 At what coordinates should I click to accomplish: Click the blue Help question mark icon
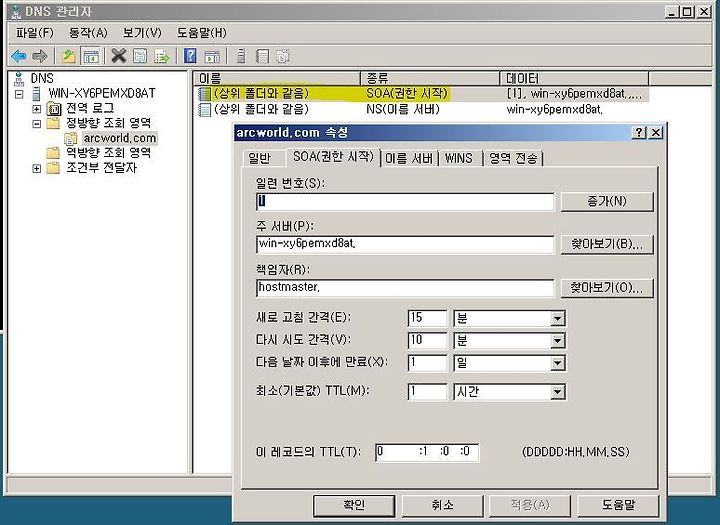click(190, 56)
